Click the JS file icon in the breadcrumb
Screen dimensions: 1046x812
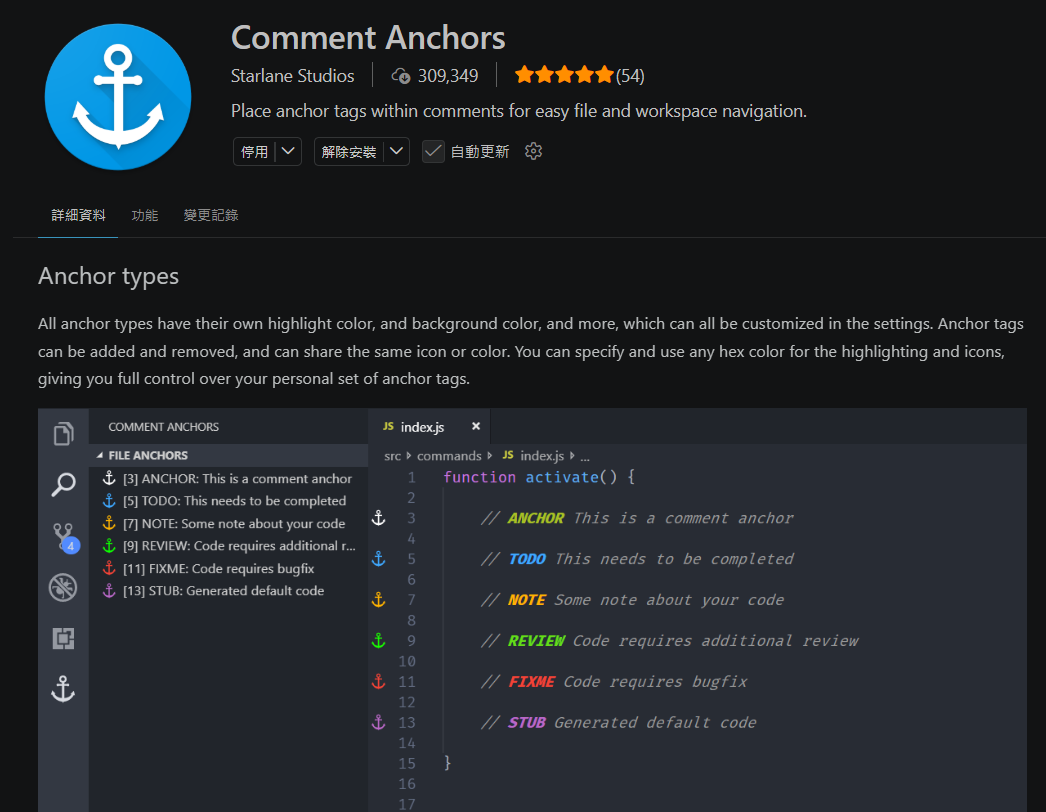[508, 455]
